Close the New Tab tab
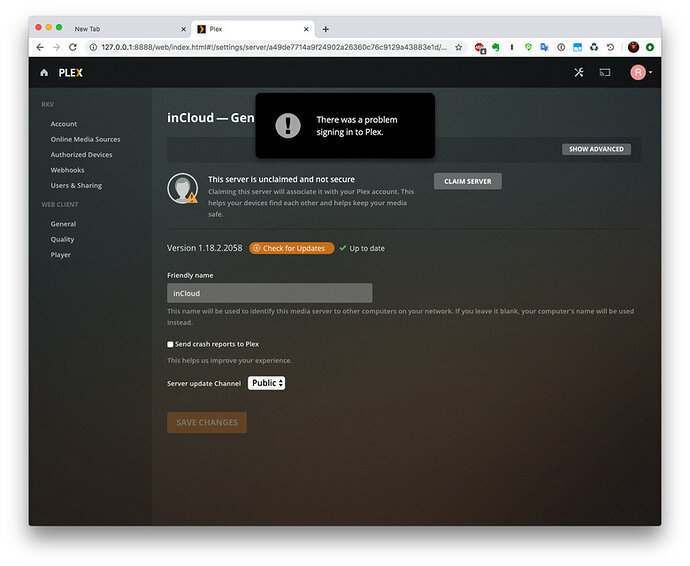 point(184,29)
